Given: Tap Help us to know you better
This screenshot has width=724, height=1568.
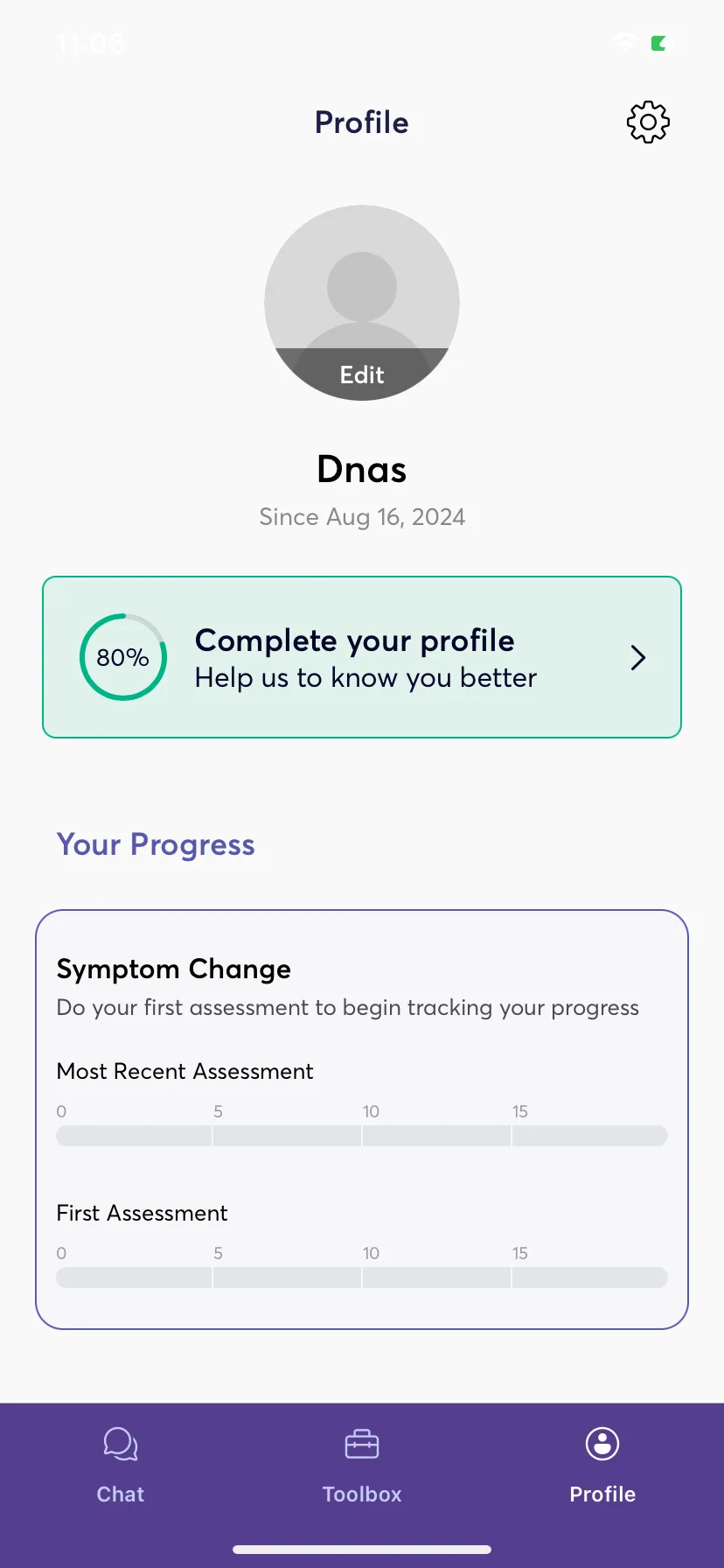Looking at the screenshot, I should [365, 678].
